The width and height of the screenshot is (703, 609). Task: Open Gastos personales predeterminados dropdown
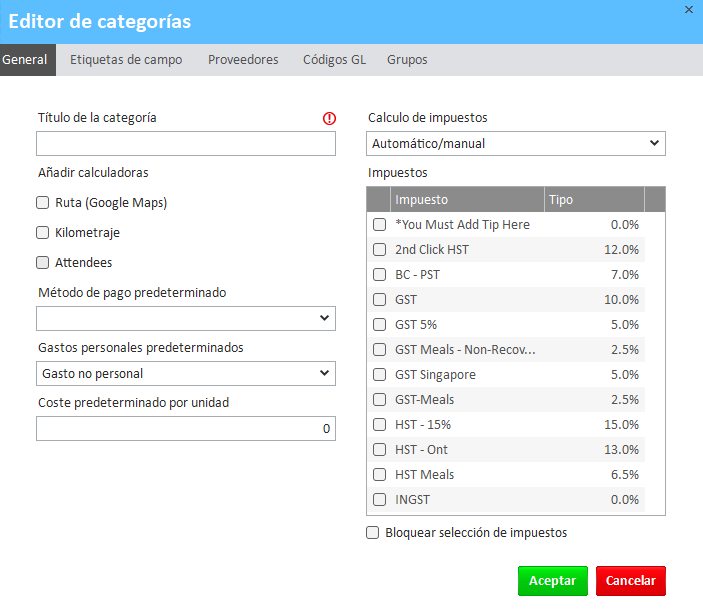186,373
